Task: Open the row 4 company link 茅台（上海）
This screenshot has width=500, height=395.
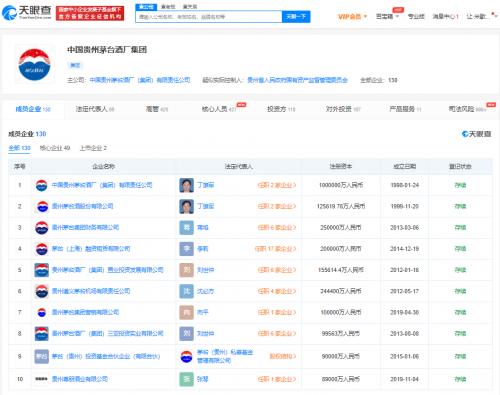Action: [91, 249]
